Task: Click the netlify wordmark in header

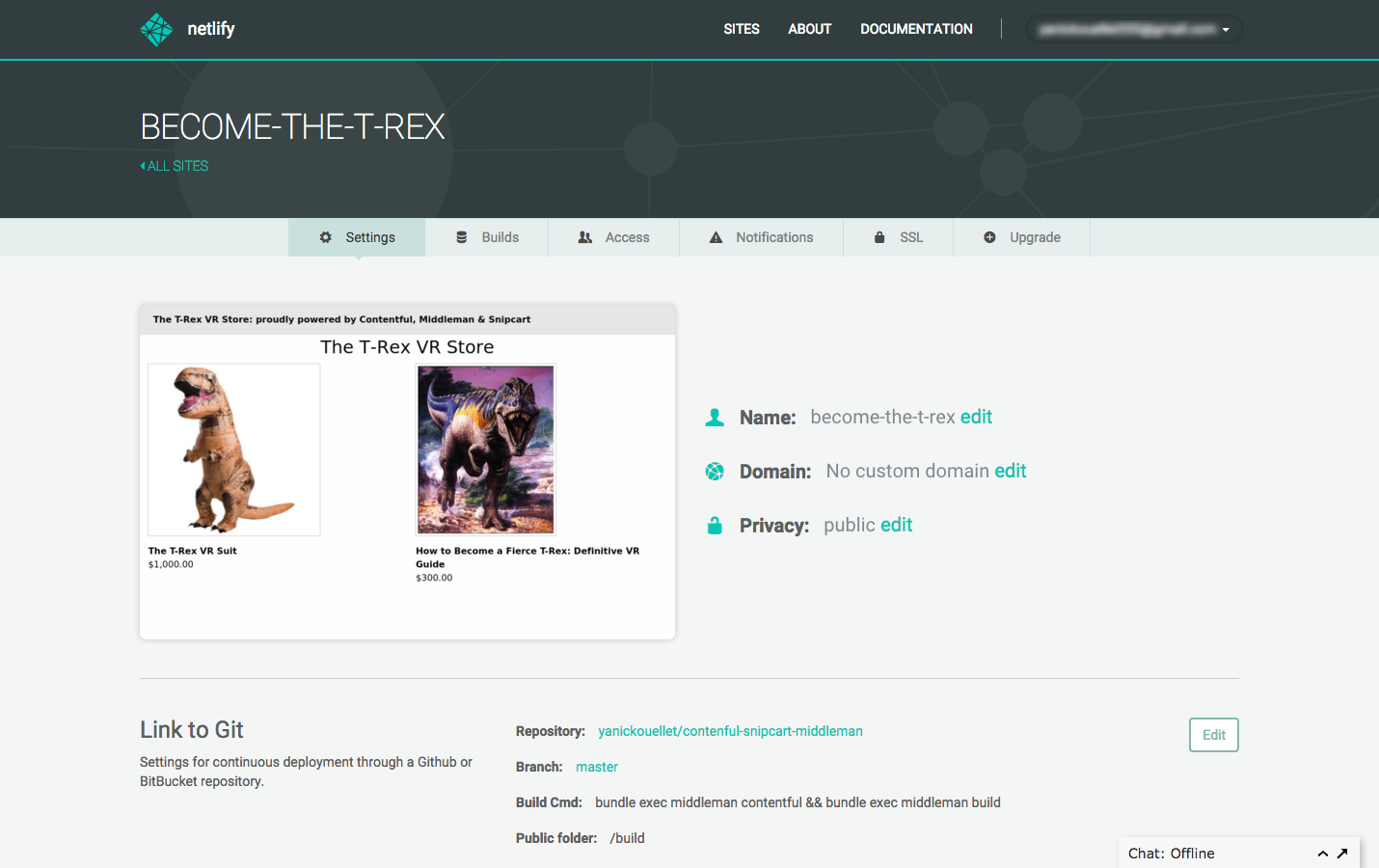Action: point(211,29)
